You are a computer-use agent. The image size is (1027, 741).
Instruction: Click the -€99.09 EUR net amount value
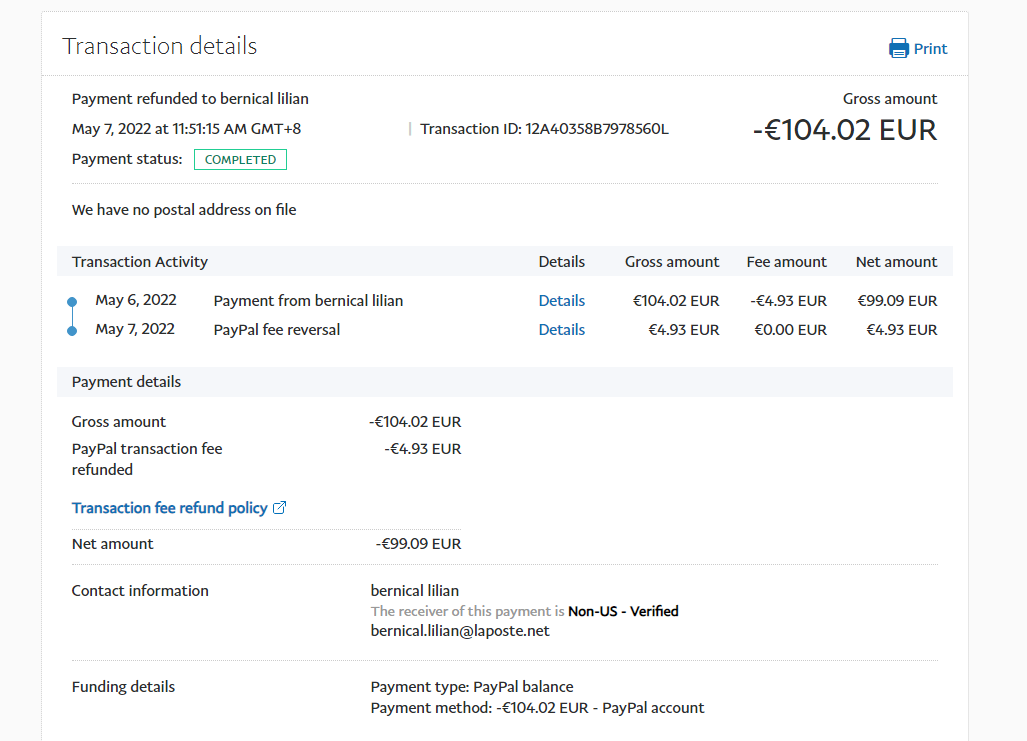[x=418, y=544]
